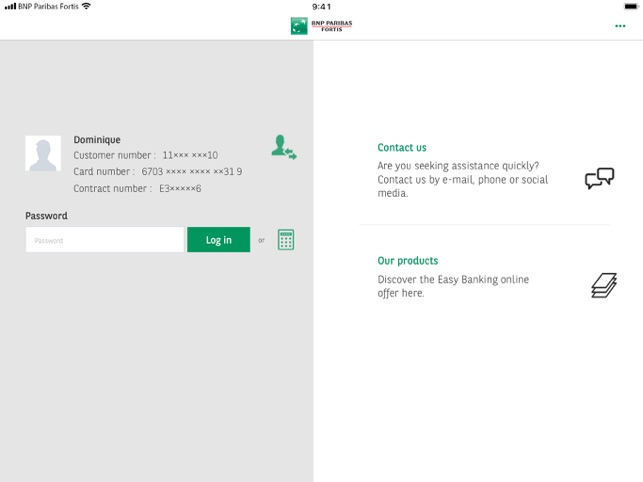
Task: Tap the Wi-Fi status icon
Action: 86,6
